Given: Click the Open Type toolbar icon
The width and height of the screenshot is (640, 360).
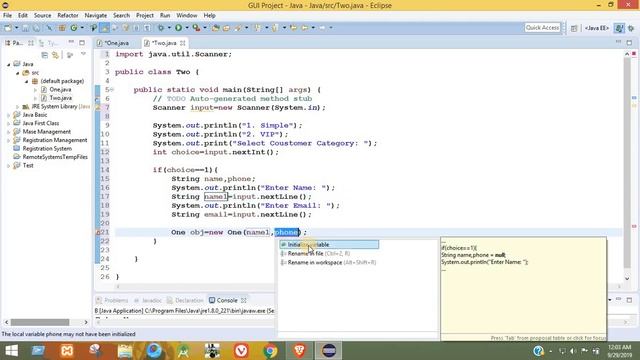Looking at the screenshot, I should click(x=216, y=28).
